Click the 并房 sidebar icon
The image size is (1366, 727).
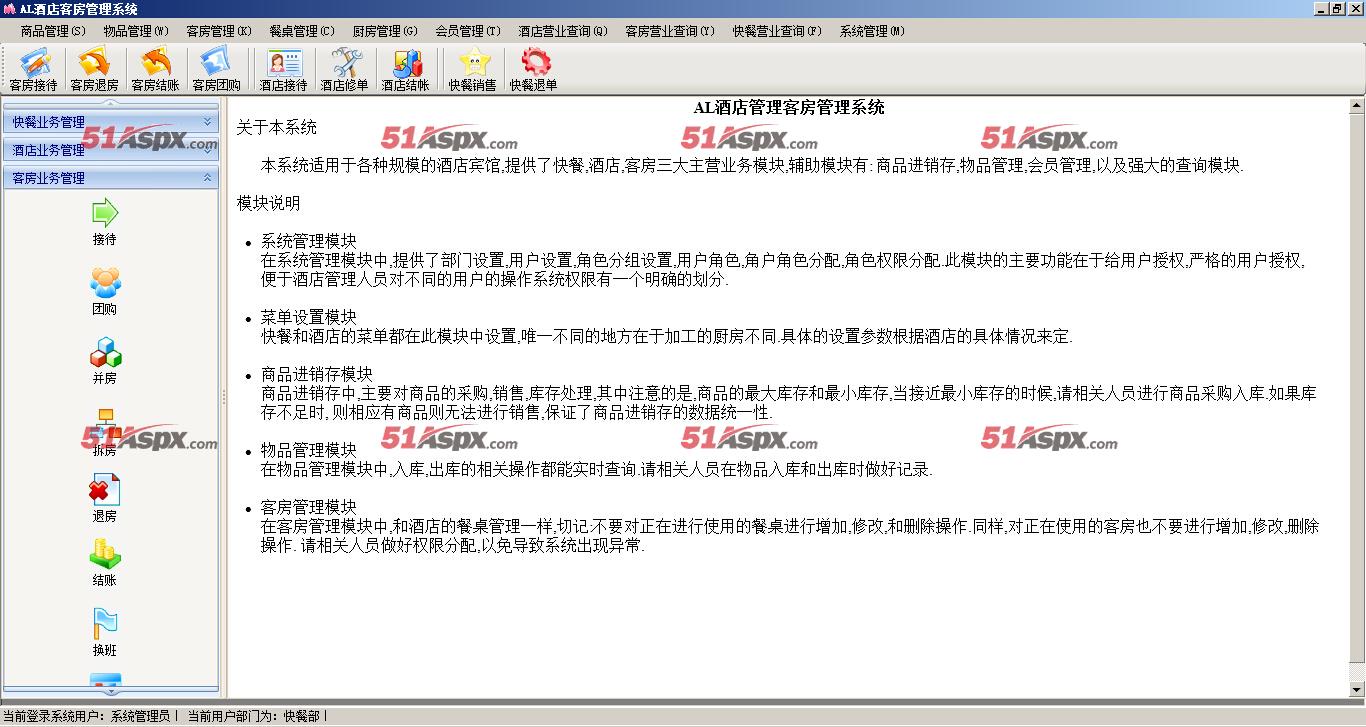click(104, 361)
